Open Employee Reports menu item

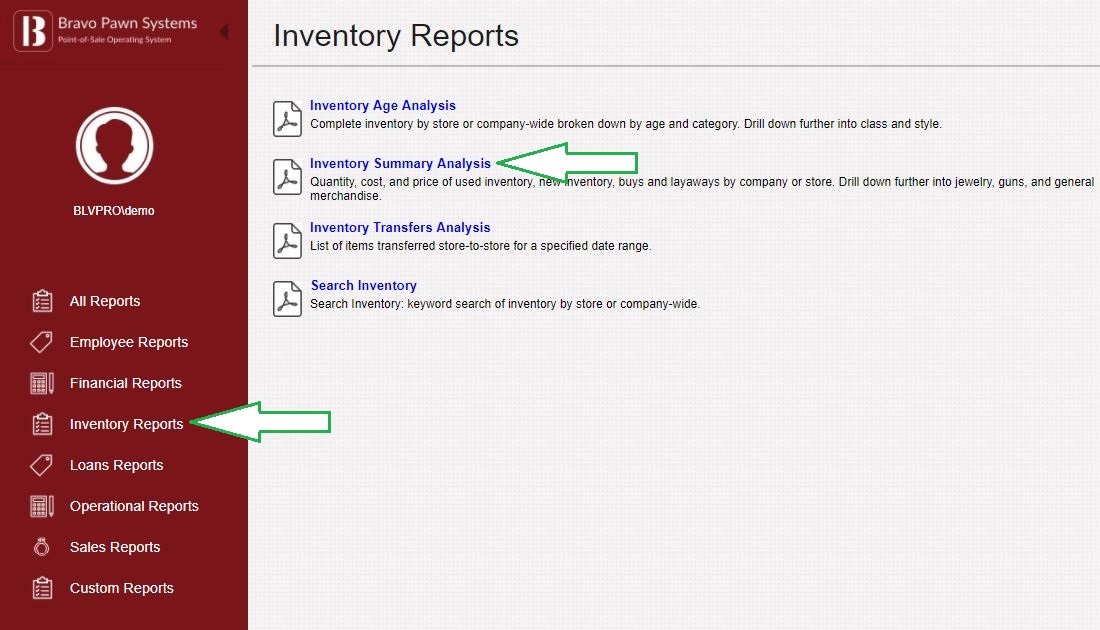[129, 342]
